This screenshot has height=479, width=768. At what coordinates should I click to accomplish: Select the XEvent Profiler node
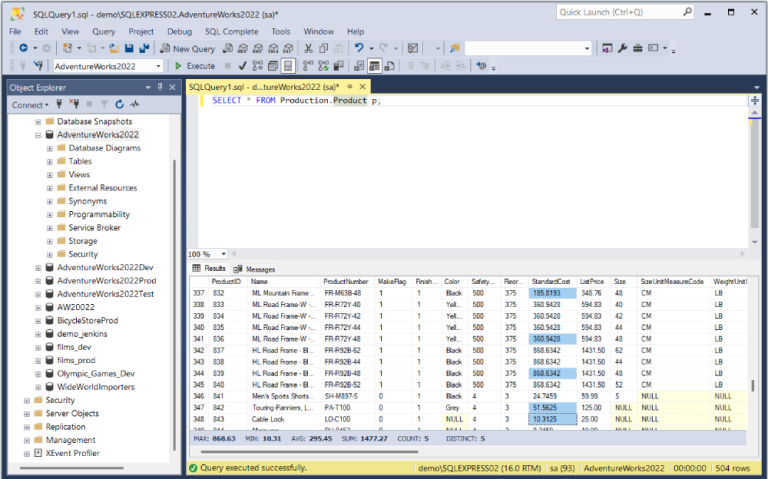(72, 453)
